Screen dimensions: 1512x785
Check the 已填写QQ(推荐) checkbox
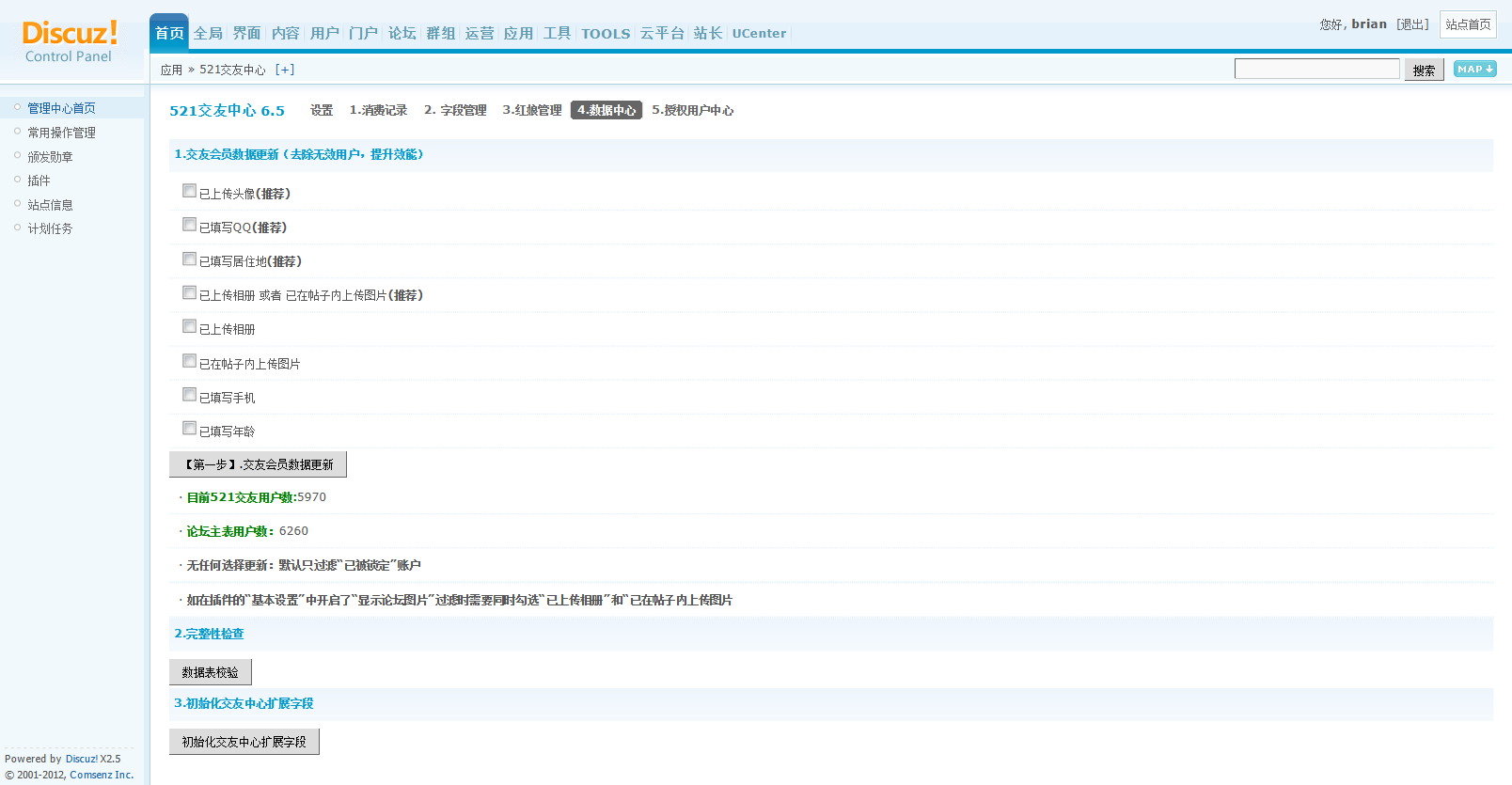(x=189, y=225)
